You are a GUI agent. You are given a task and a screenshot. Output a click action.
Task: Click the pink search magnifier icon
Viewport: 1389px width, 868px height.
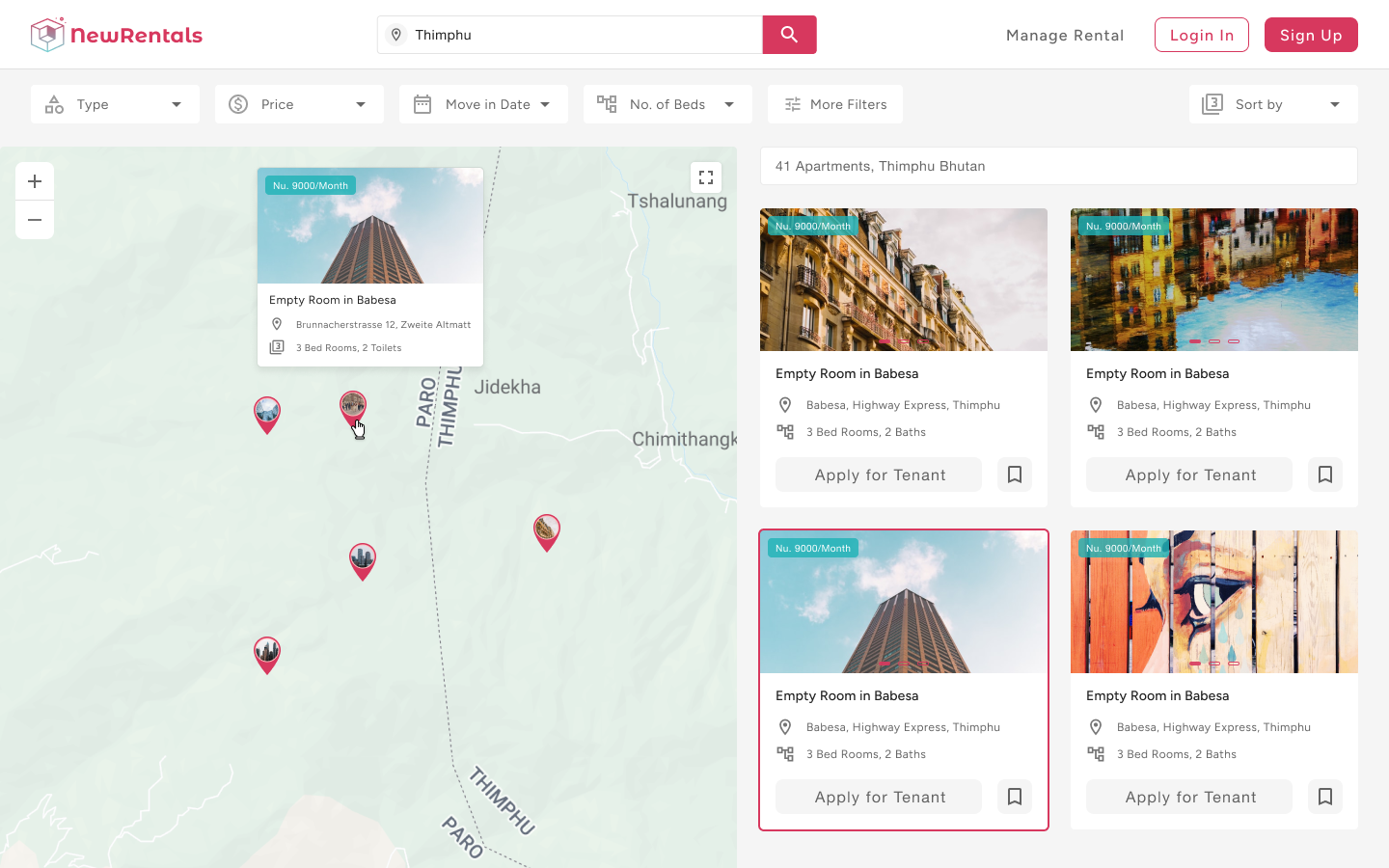[x=789, y=34]
